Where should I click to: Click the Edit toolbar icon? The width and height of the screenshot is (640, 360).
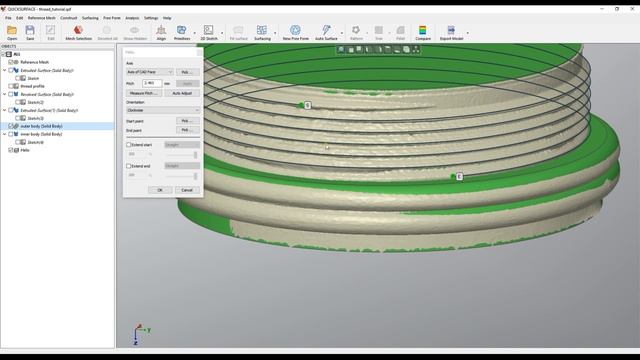point(51,30)
